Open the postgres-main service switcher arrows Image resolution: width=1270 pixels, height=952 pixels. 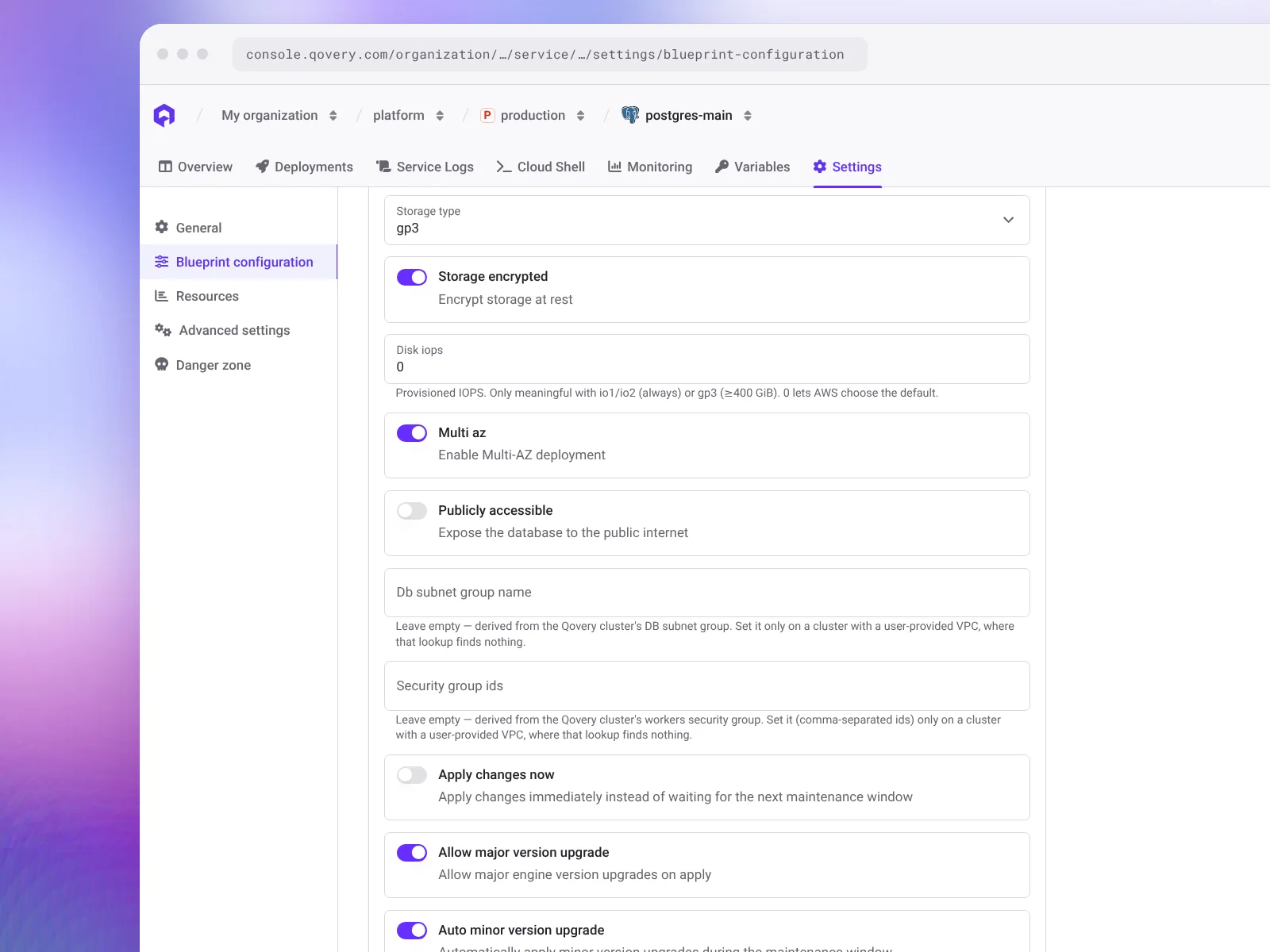click(x=748, y=116)
